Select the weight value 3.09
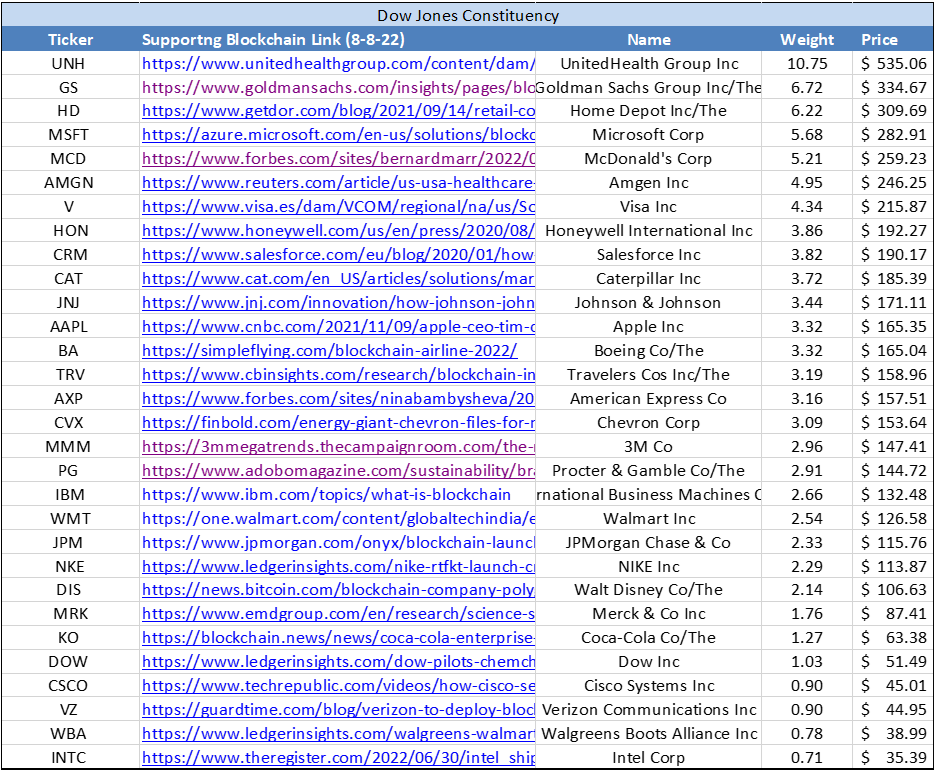Viewport: 934px width, 772px height. [807, 422]
